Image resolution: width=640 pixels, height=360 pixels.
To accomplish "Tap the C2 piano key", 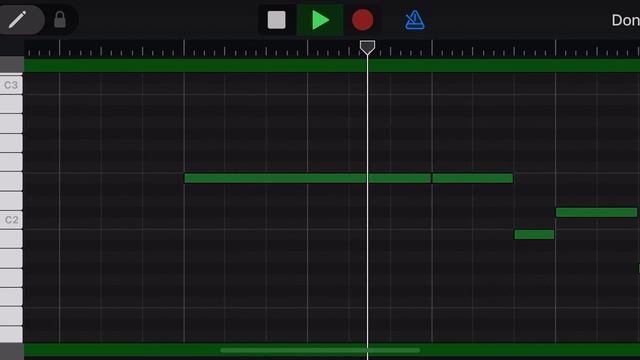I will coord(11,220).
